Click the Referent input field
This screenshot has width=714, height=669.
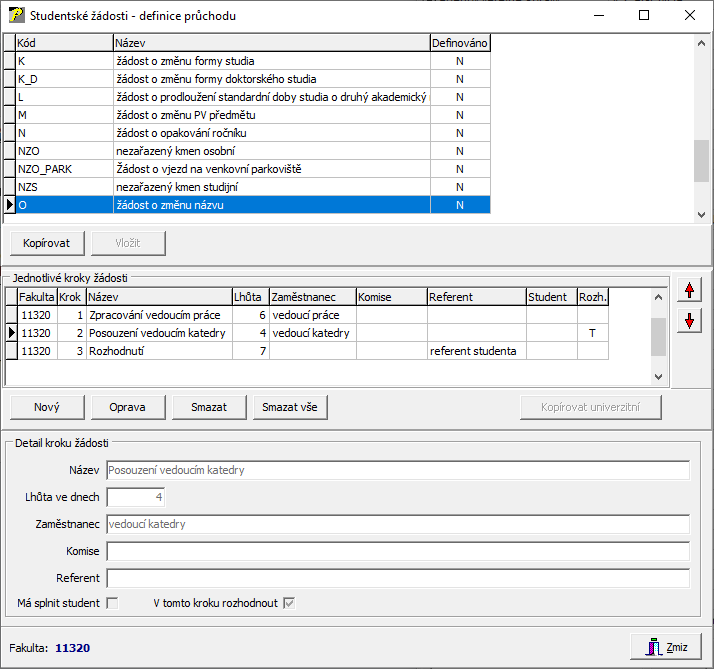tap(398, 578)
